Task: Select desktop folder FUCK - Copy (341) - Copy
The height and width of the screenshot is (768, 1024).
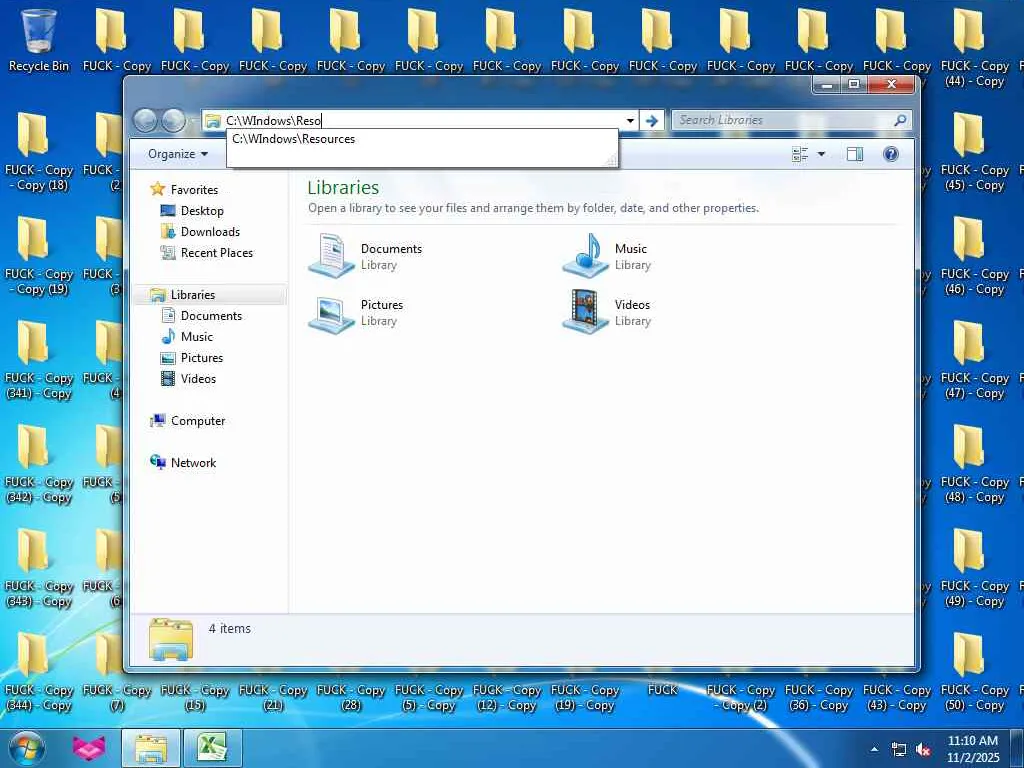Action: tap(39, 360)
